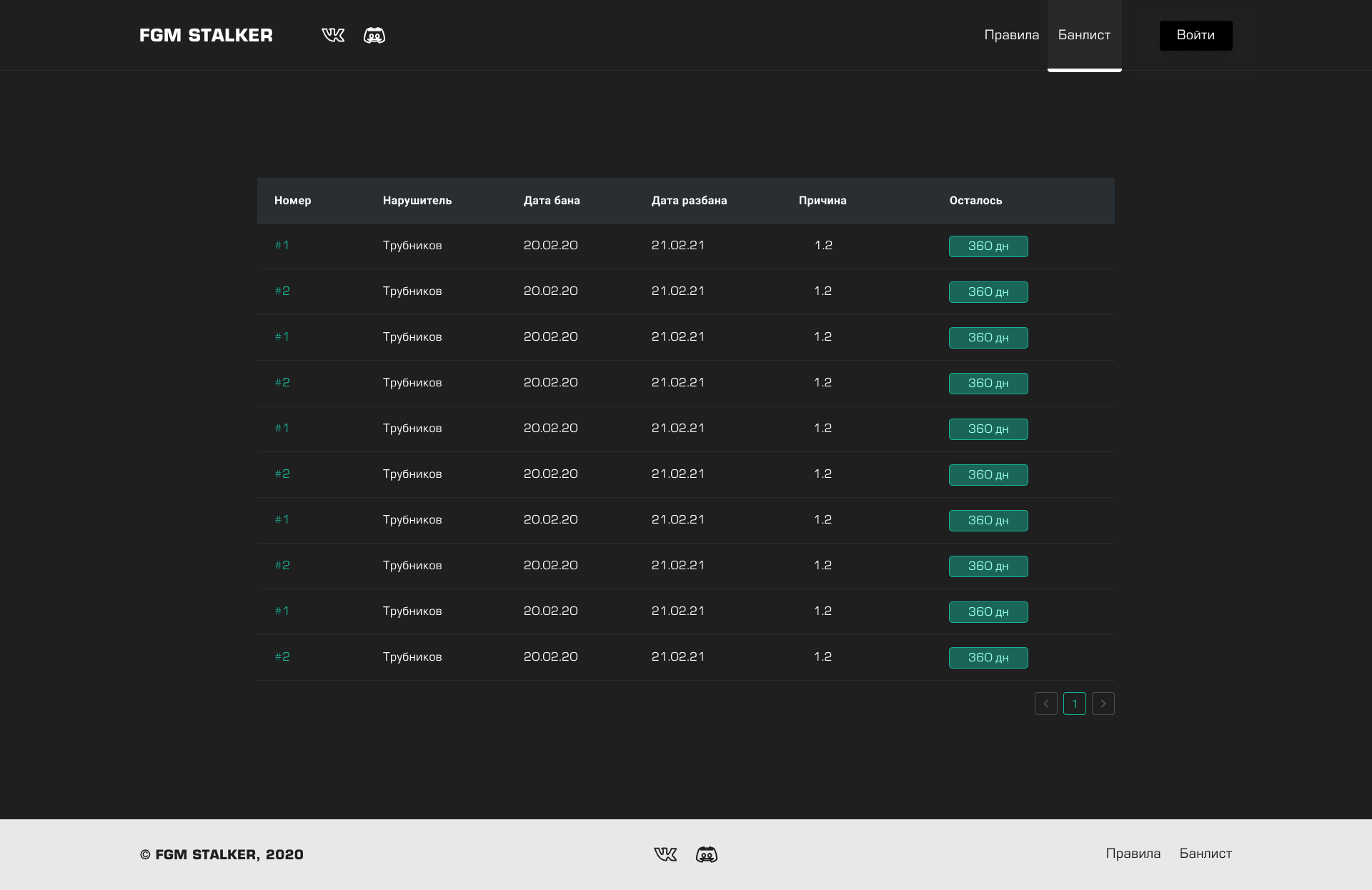1372x890 pixels.
Task: Click the Discord icon in the footer
Action: pos(707,854)
